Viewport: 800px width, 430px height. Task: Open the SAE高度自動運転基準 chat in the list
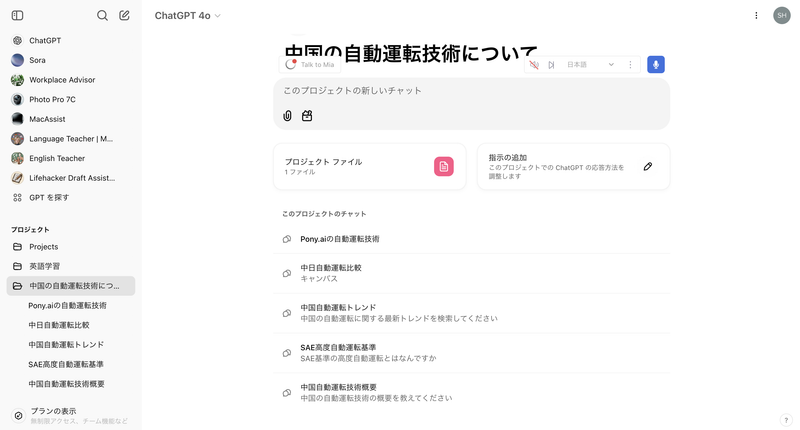471,352
